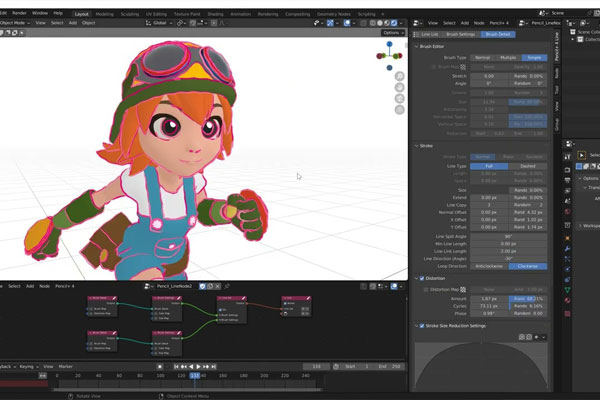Select the Clockwise loop direction button
This screenshot has height=400, width=600.
click(528, 266)
